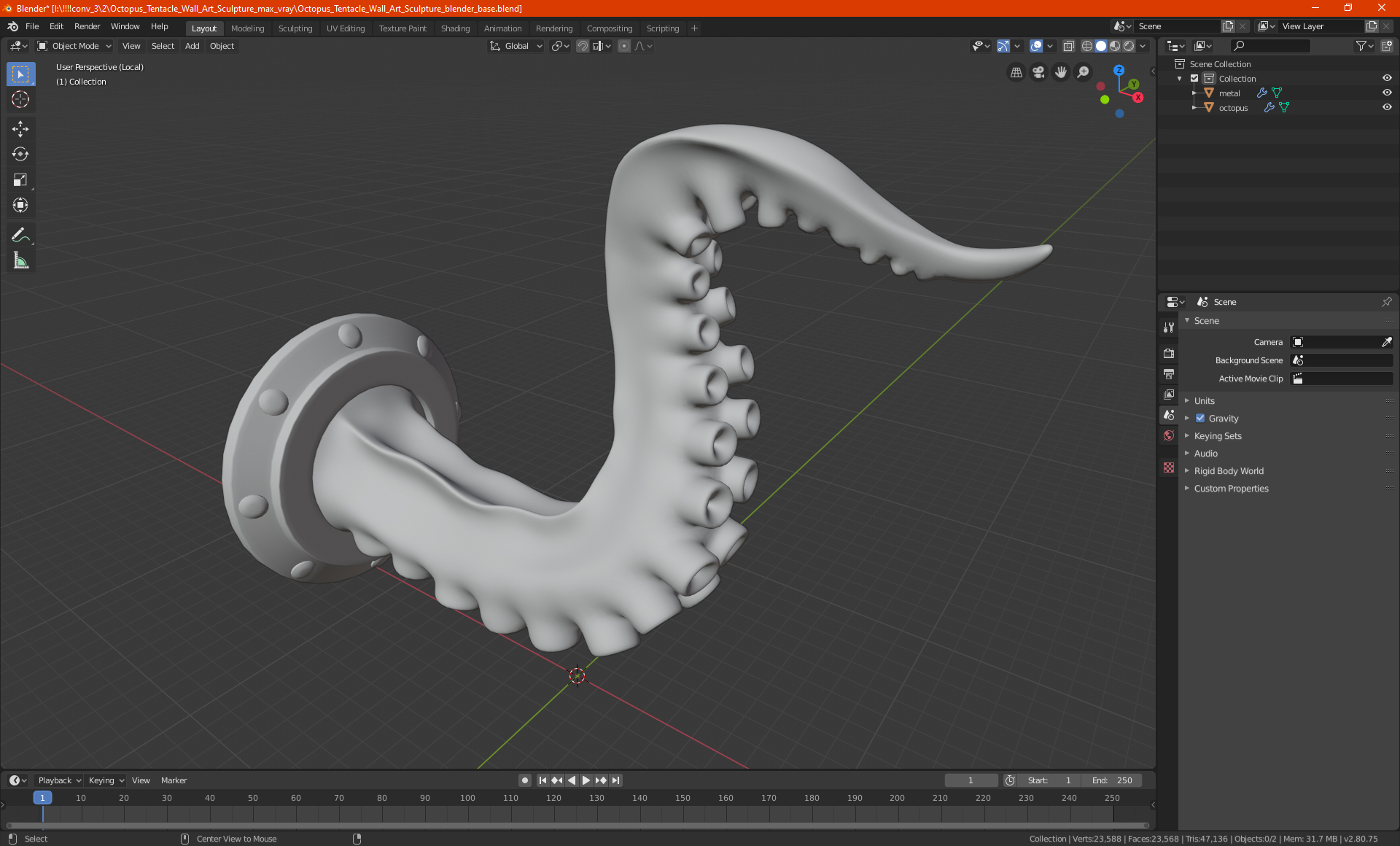Select the Measure ruler tool

[x=20, y=260]
